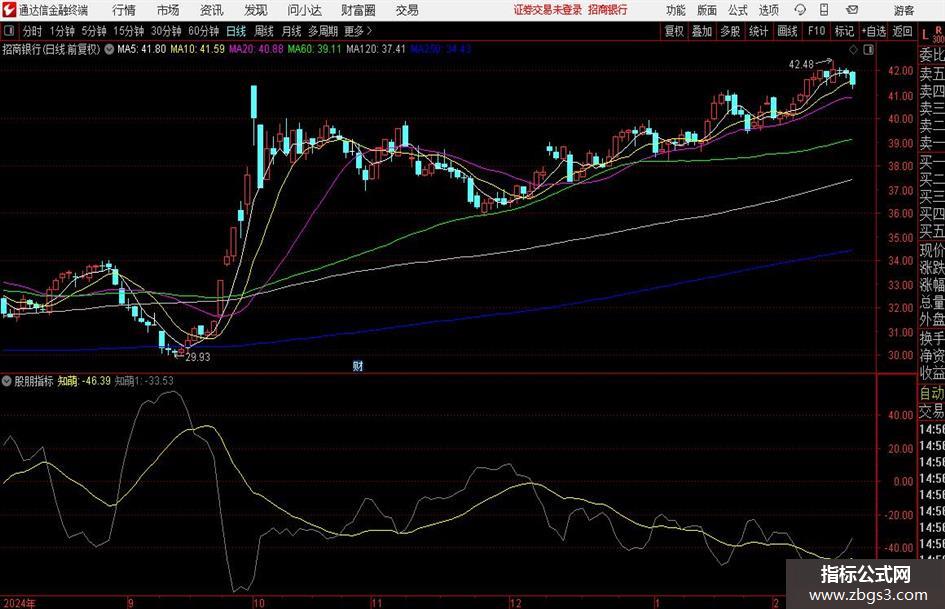Click month 12 on the time axis

point(515,603)
